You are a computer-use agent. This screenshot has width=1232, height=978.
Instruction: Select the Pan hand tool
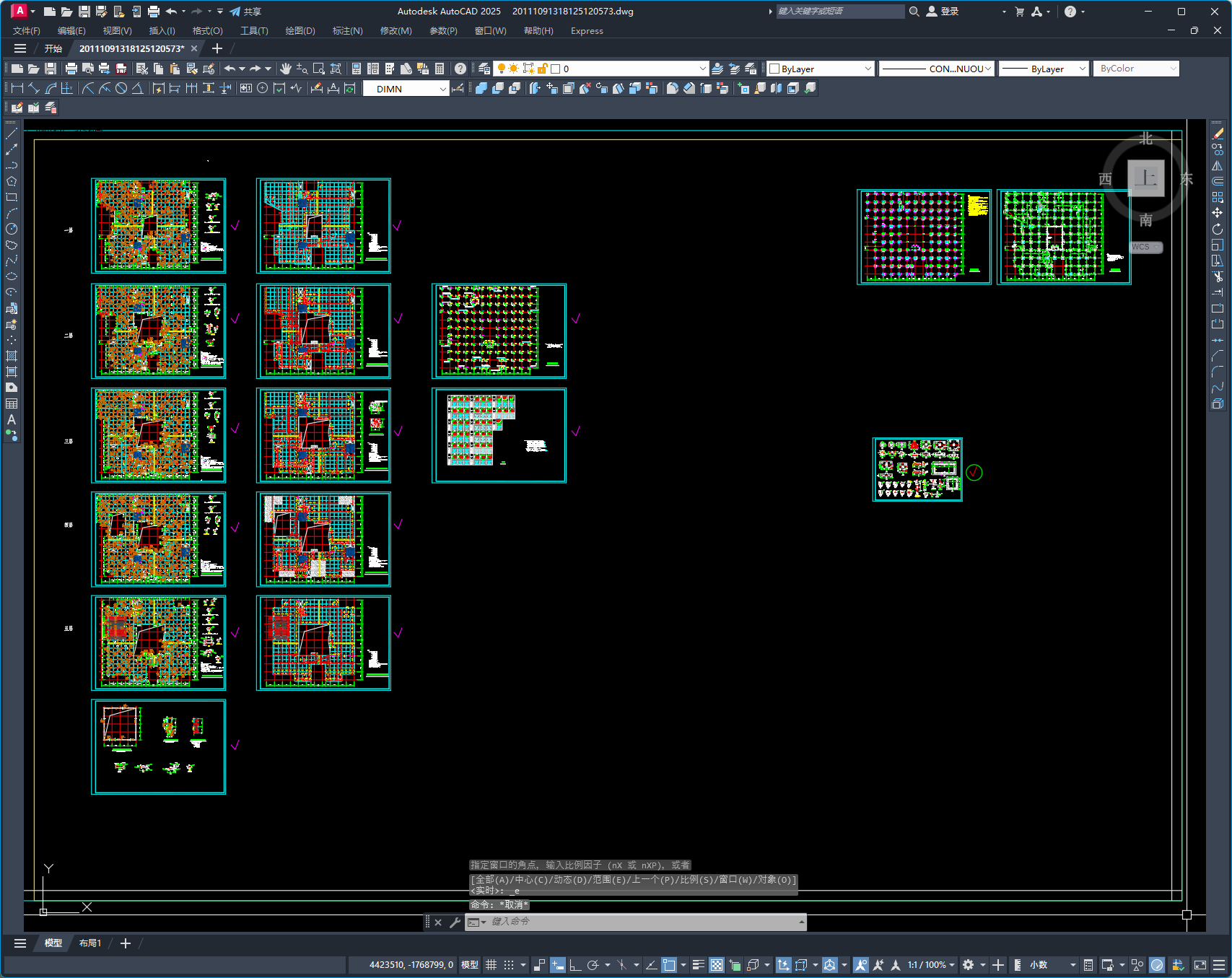286,69
